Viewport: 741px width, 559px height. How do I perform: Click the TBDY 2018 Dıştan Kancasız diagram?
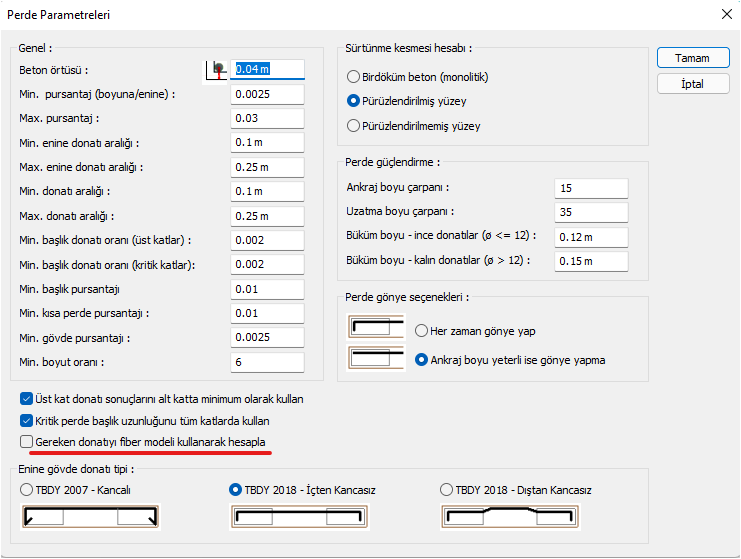click(511, 517)
